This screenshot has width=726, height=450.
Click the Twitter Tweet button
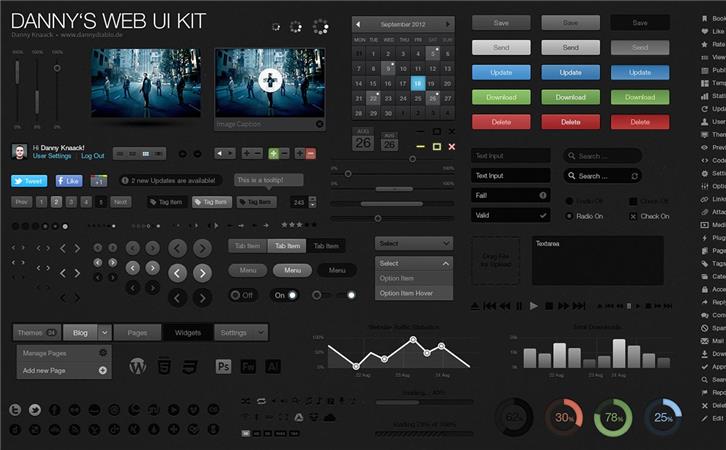[29, 181]
